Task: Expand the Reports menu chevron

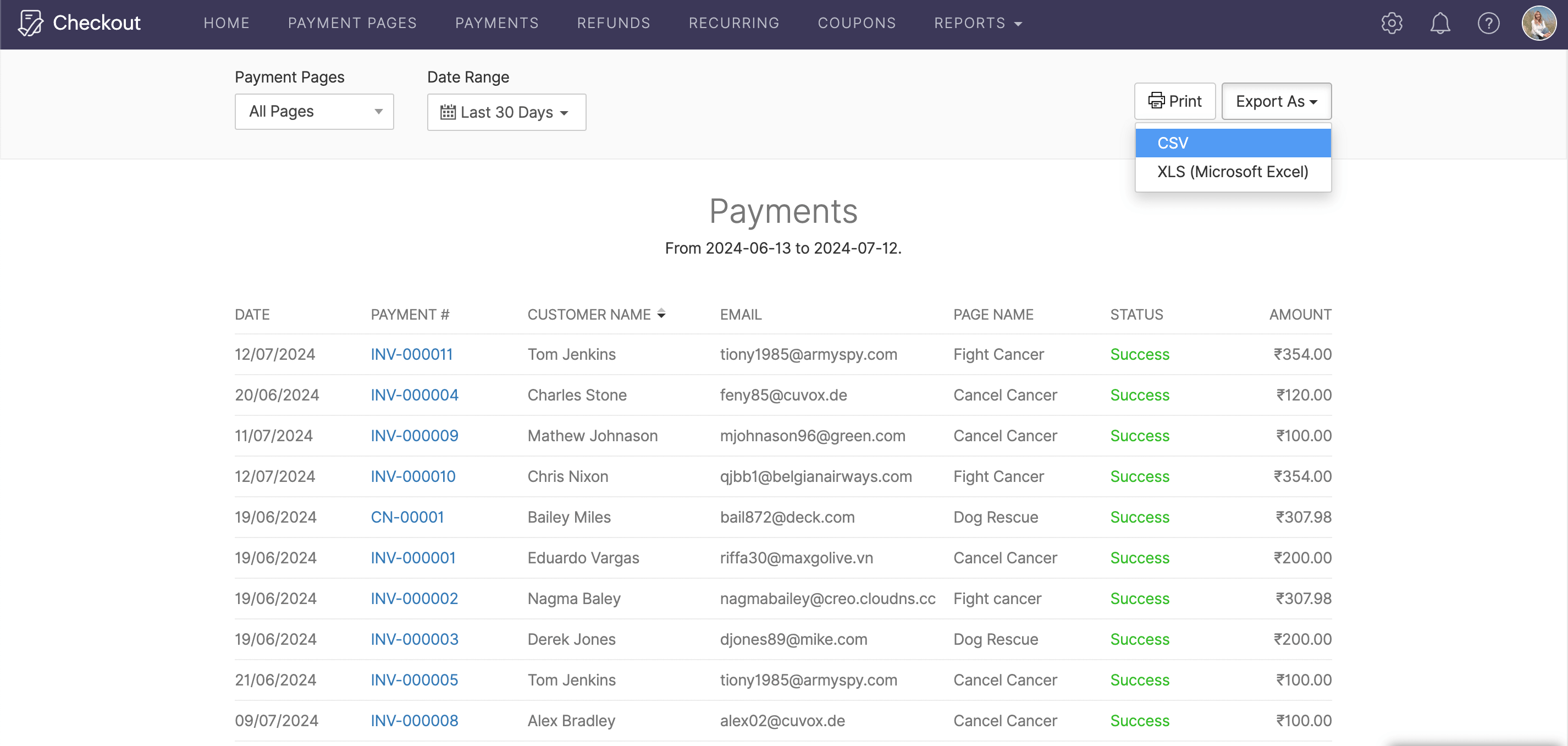Action: (x=1018, y=24)
